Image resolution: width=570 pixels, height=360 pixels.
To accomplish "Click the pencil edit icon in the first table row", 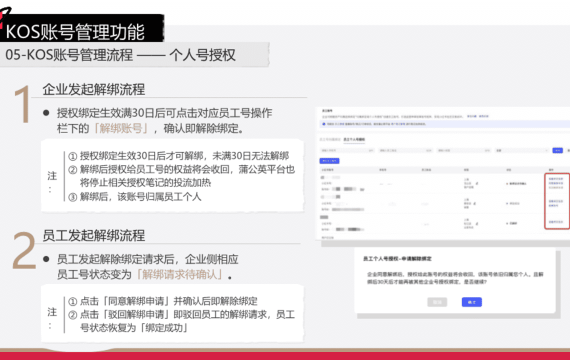I will pyautogui.click(x=477, y=184).
